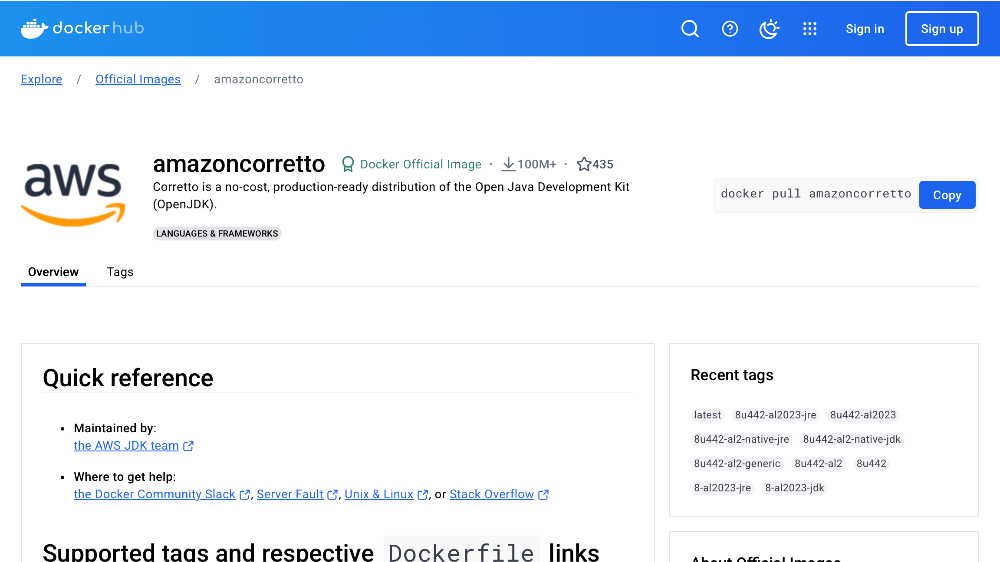
Task: Select the 8u442-al2 tag chip
Action: click(x=818, y=463)
